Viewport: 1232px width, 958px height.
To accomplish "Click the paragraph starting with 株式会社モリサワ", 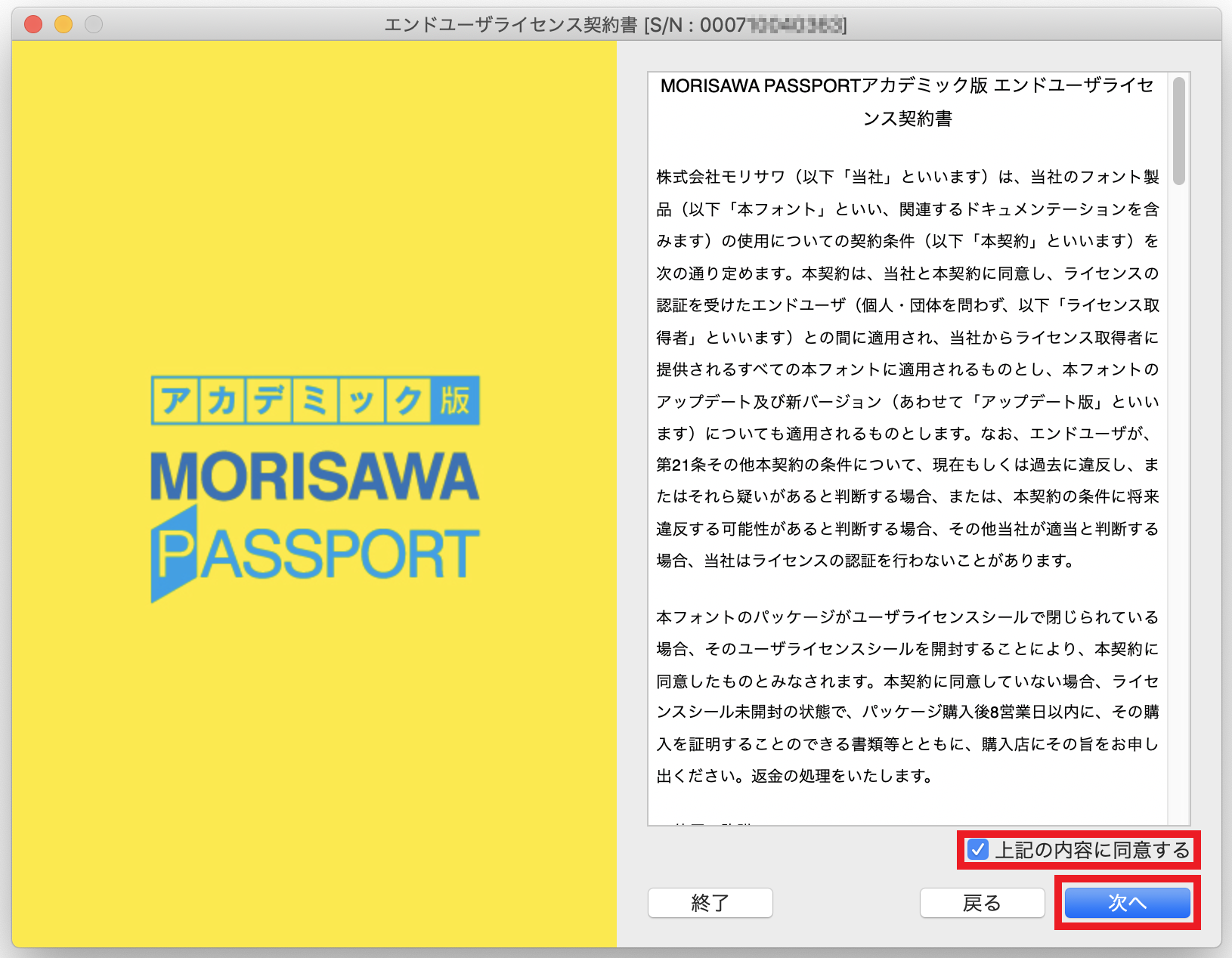I will 907,369.
